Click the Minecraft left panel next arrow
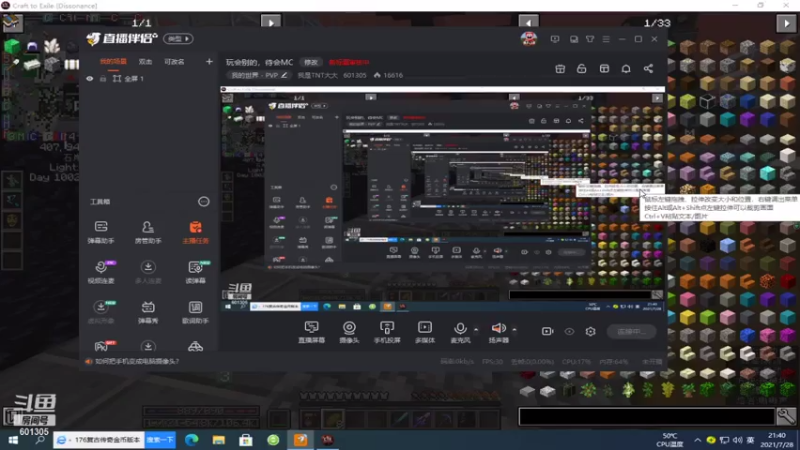The image size is (800, 450). pos(271,23)
